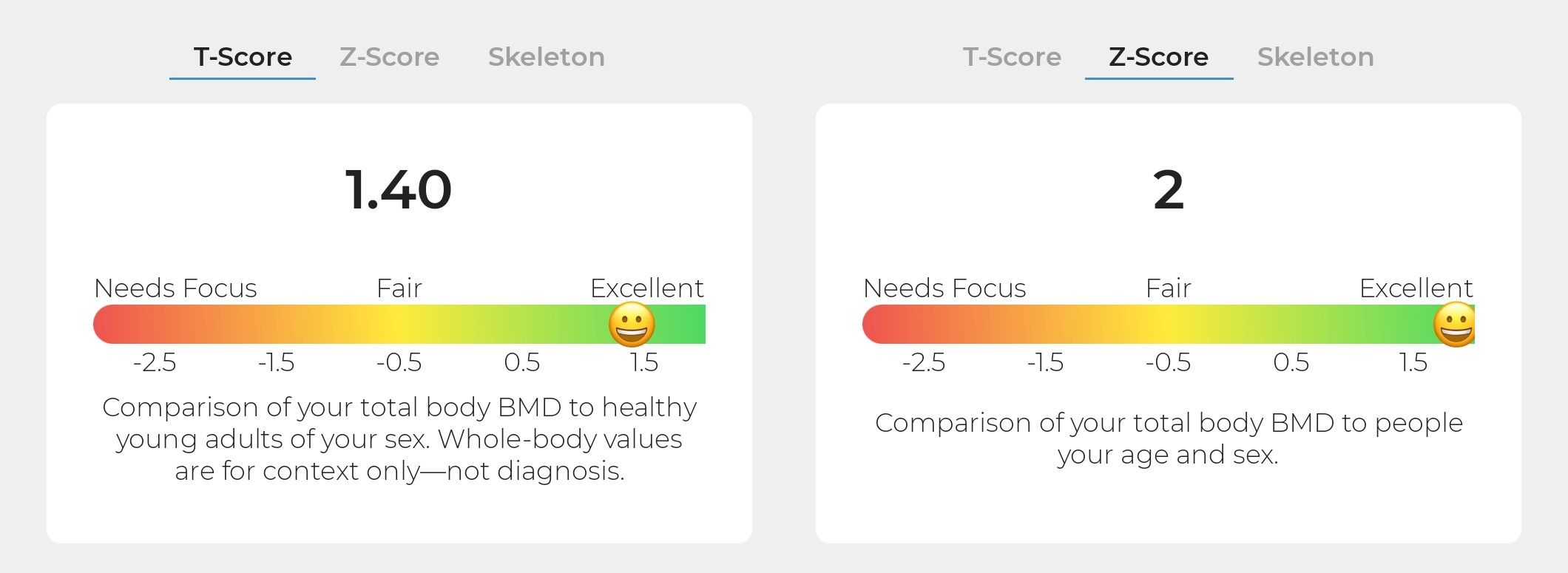
Task: Select the T-Score tab in the left panel
Action: pos(243,57)
